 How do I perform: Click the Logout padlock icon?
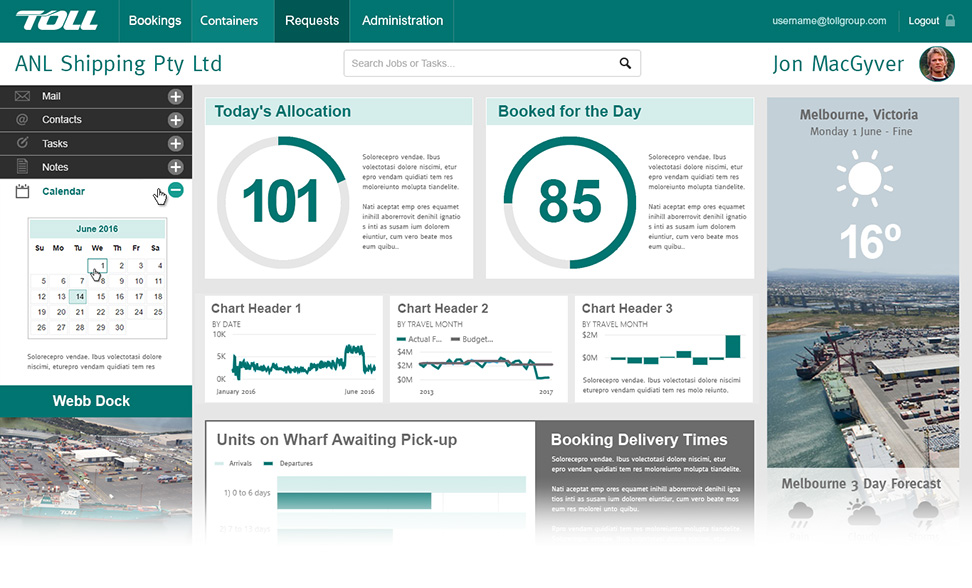pos(950,21)
